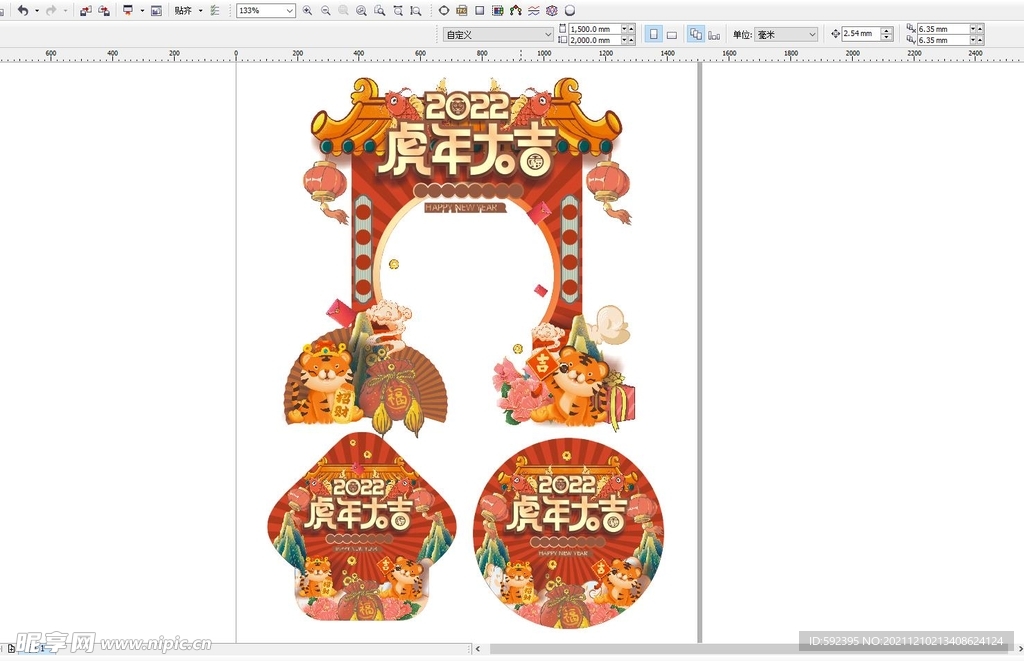This screenshot has height=661, width=1024.
Task: Open the 自定义 page size dropdown
Action: pos(548,33)
